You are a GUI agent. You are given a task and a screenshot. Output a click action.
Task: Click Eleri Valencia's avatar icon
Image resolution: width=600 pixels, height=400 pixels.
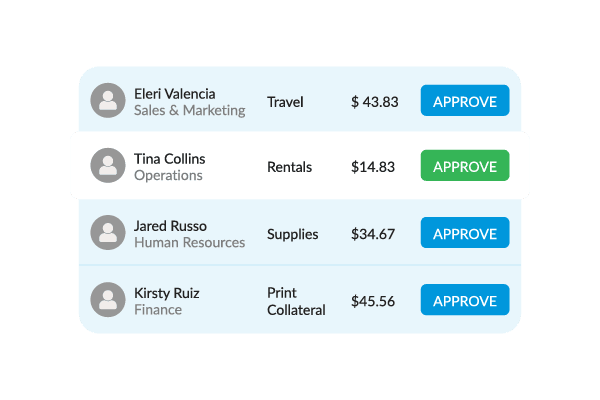pos(107,101)
